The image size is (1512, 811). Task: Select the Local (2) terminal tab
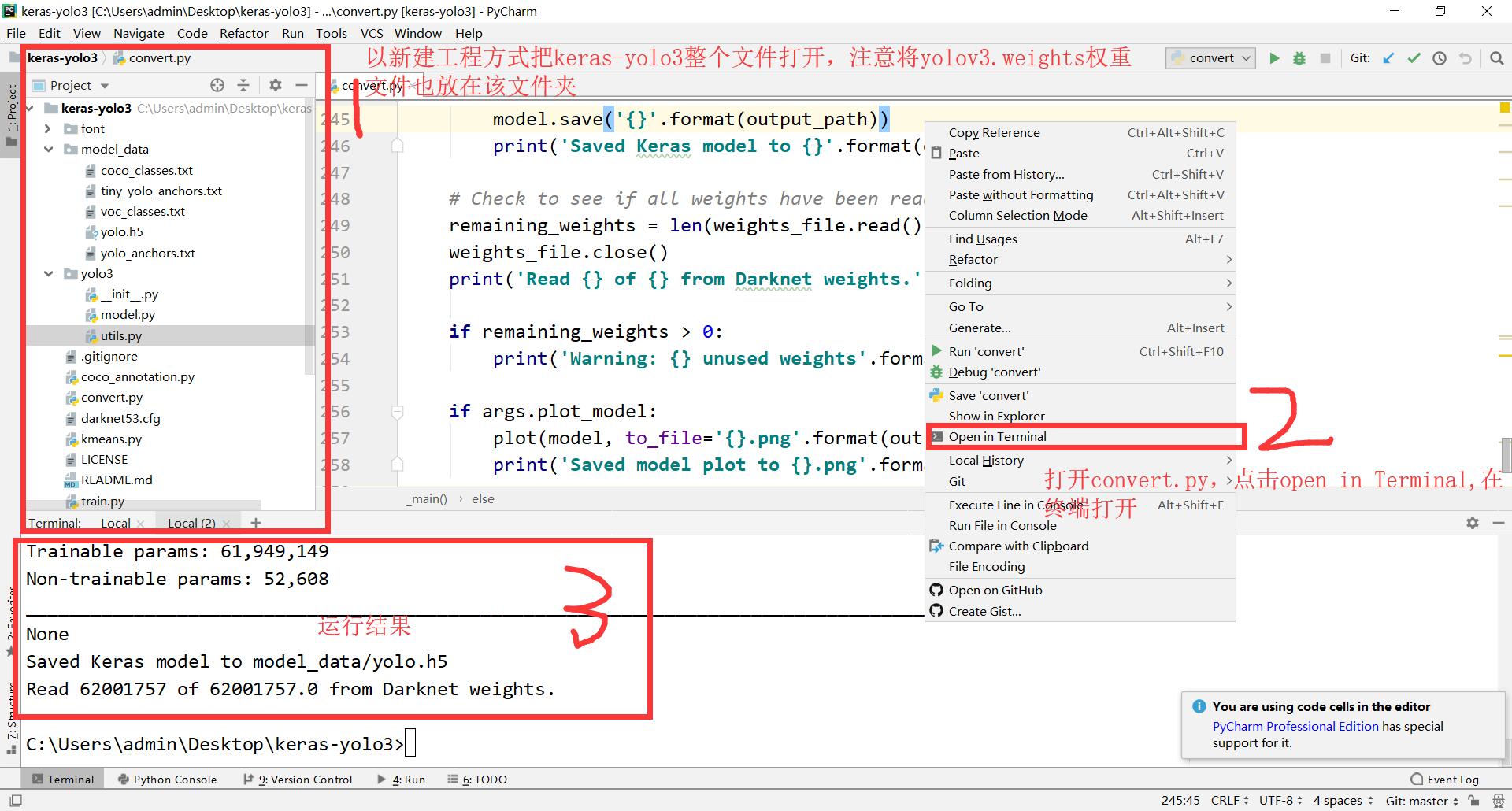tap(191, 524)
